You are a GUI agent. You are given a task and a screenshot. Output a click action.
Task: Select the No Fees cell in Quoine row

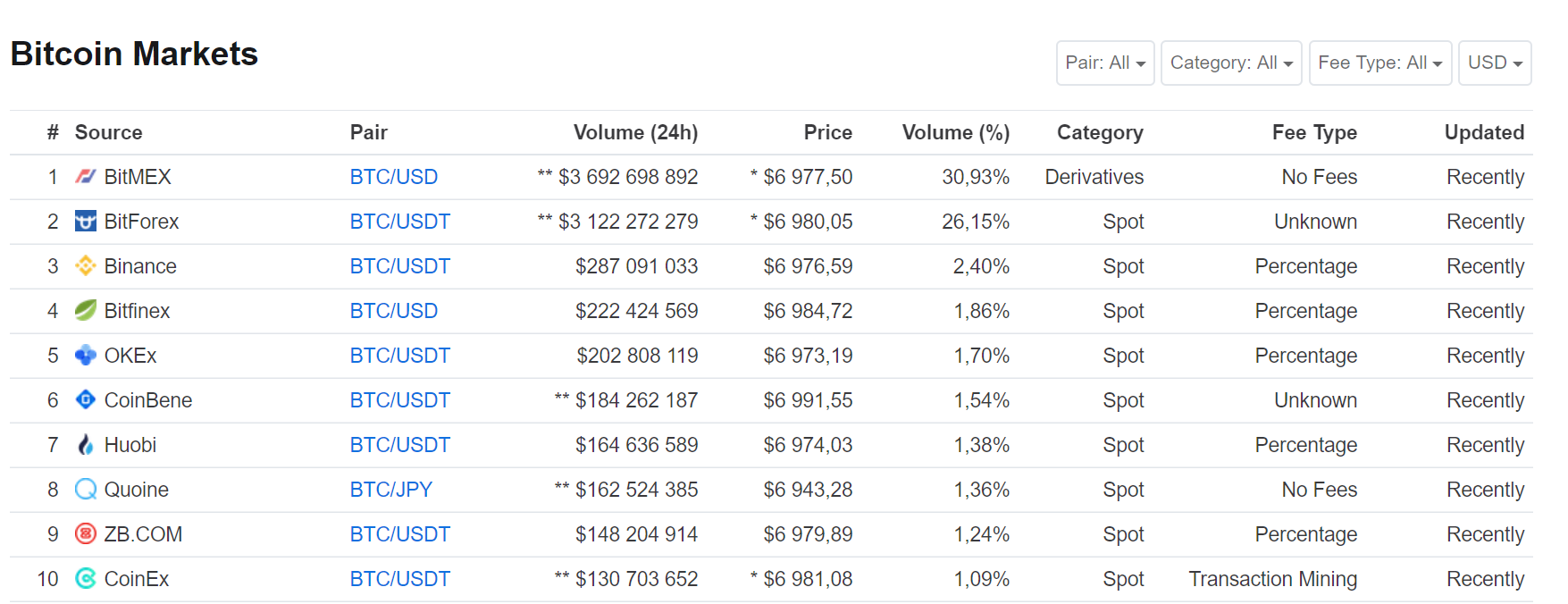pyautogui.click(x=1320, y=490)
